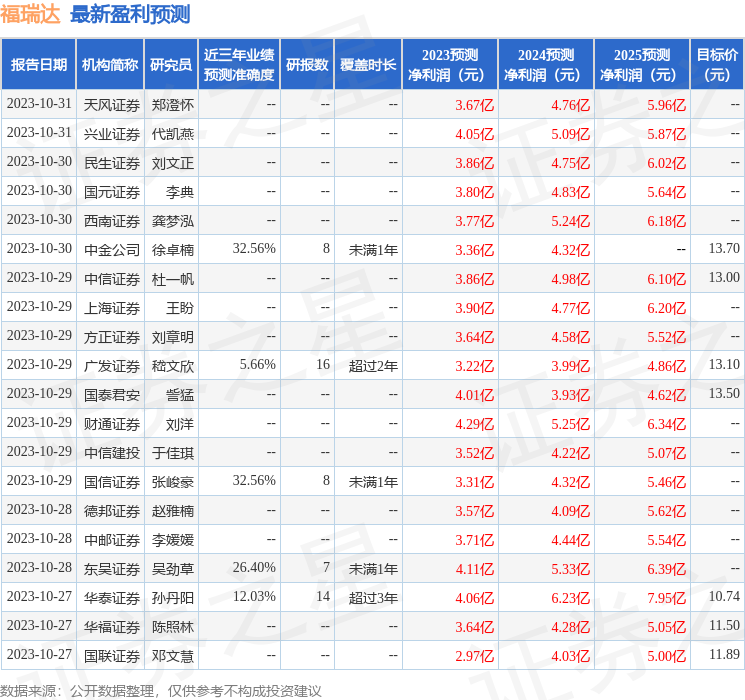Click 方正证券 institution cell
The width and height of the screenshot is (745, 700).
(112, 336)
